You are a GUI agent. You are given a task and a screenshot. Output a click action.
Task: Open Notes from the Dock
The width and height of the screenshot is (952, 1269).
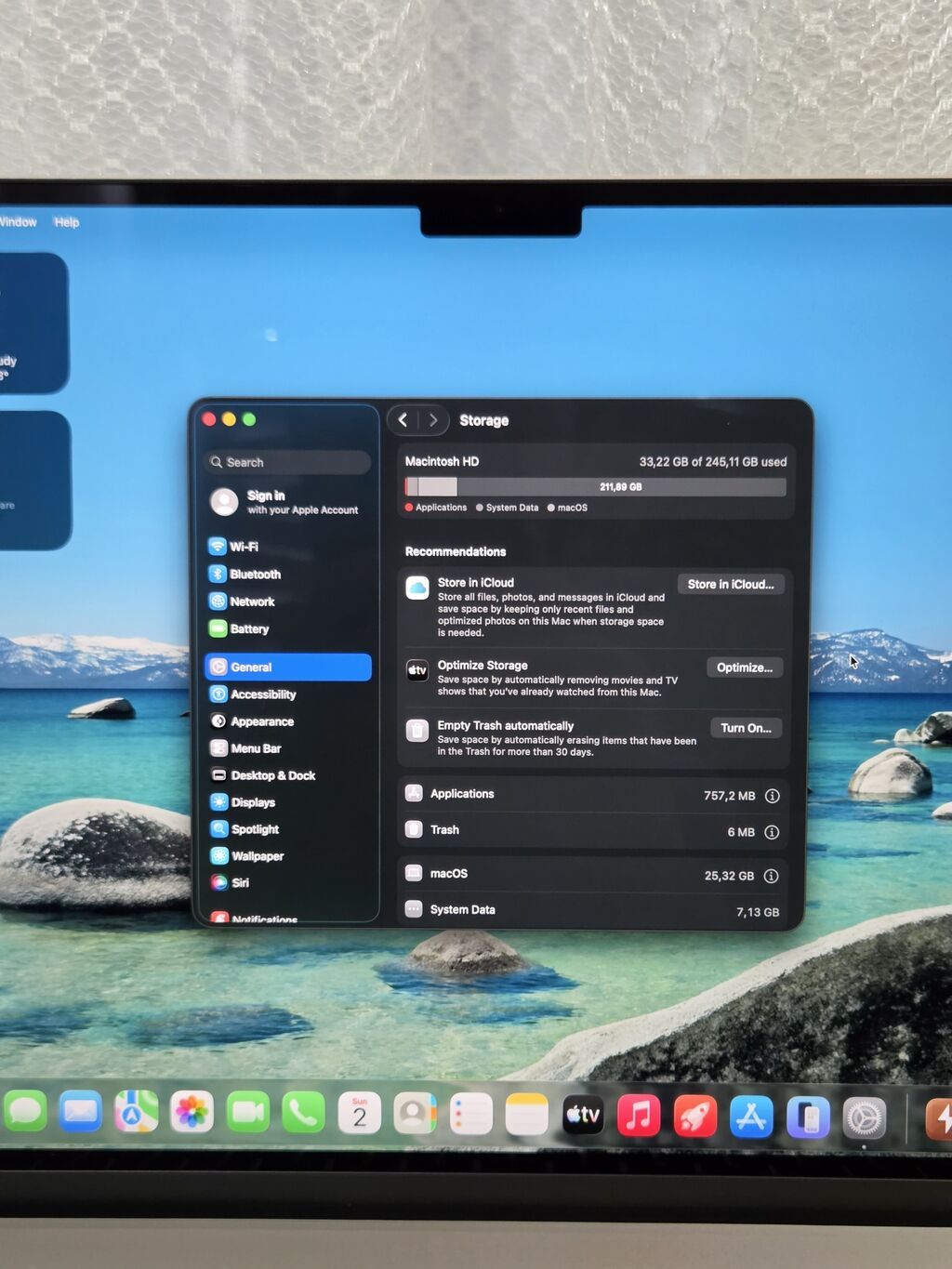click(527, 1114)
